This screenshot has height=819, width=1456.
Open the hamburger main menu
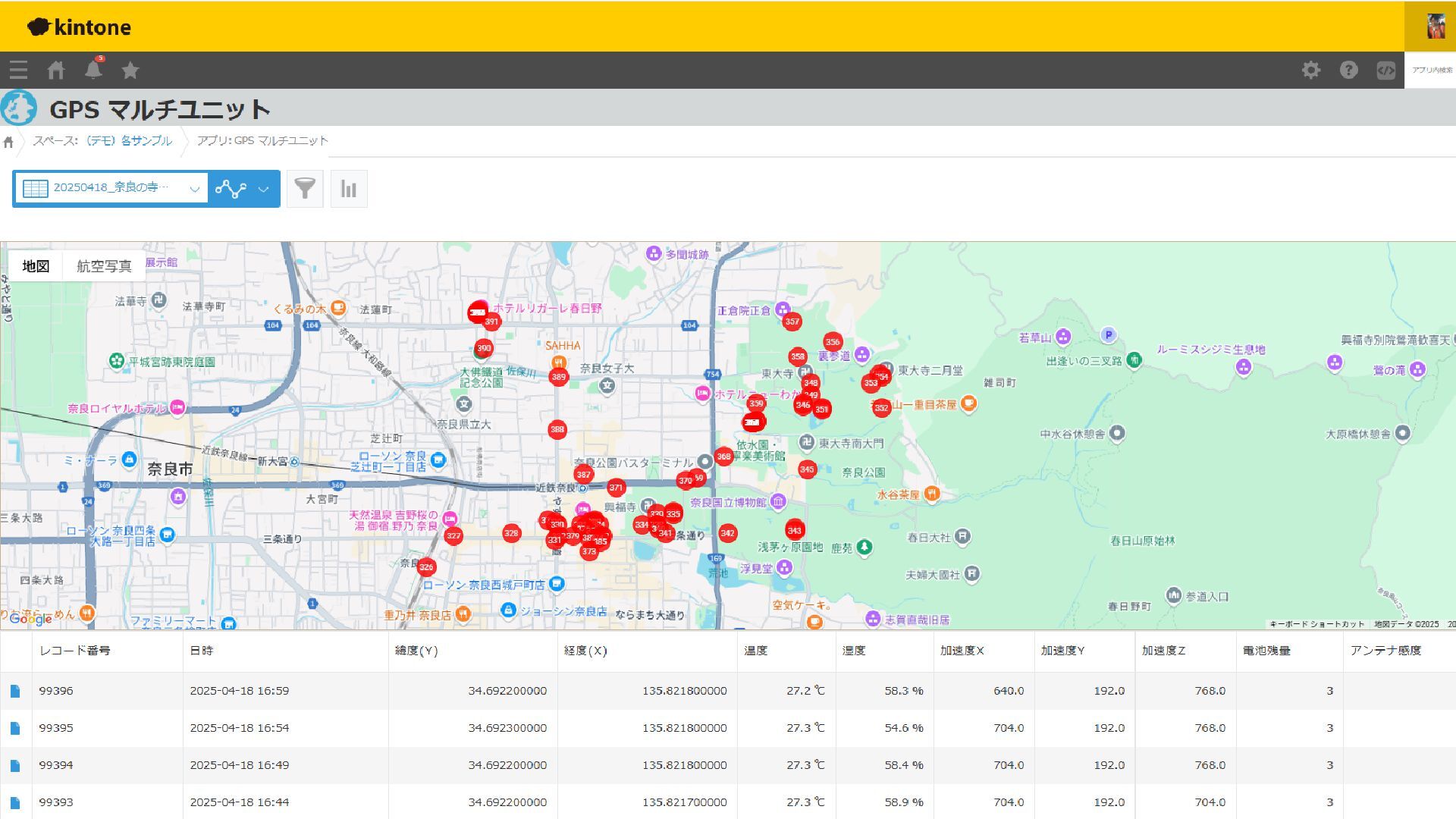pos(18,71)
